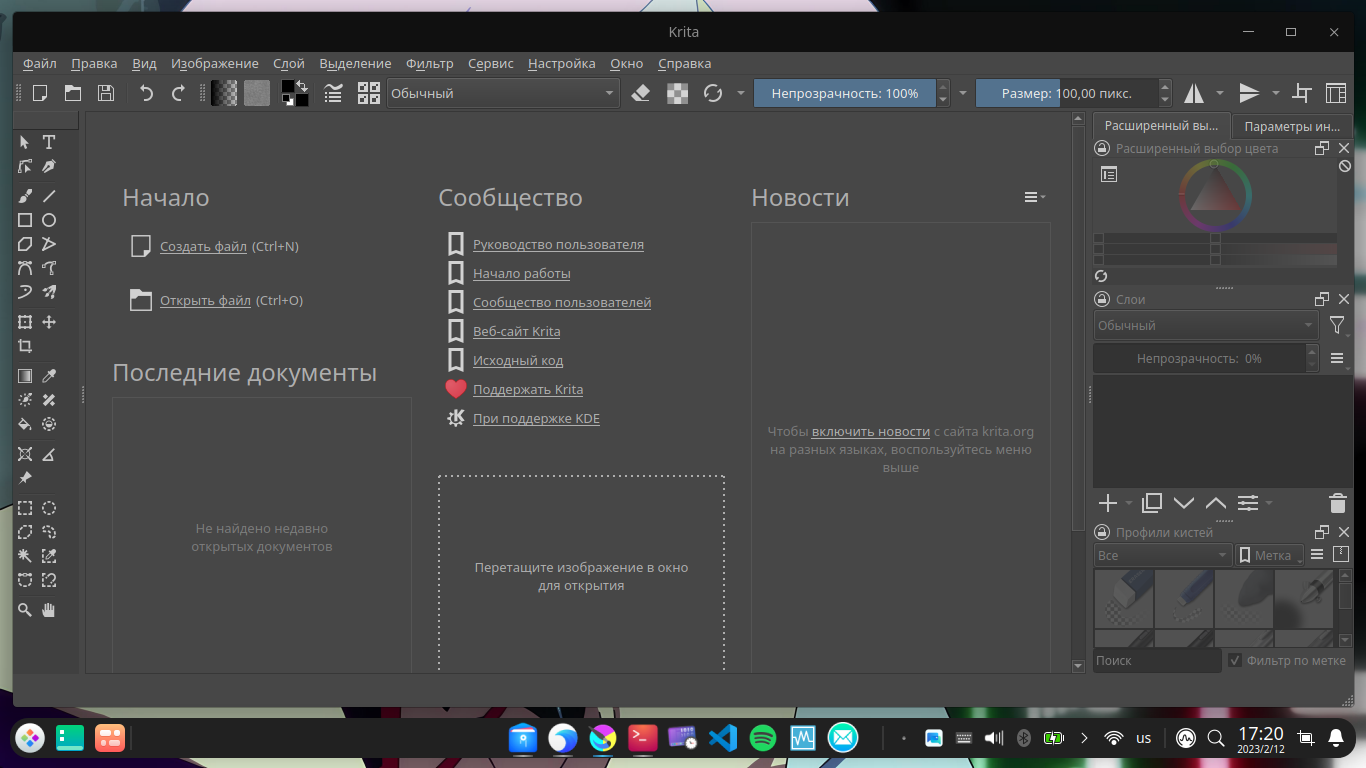Select the straight line tool

pos(48,196)
